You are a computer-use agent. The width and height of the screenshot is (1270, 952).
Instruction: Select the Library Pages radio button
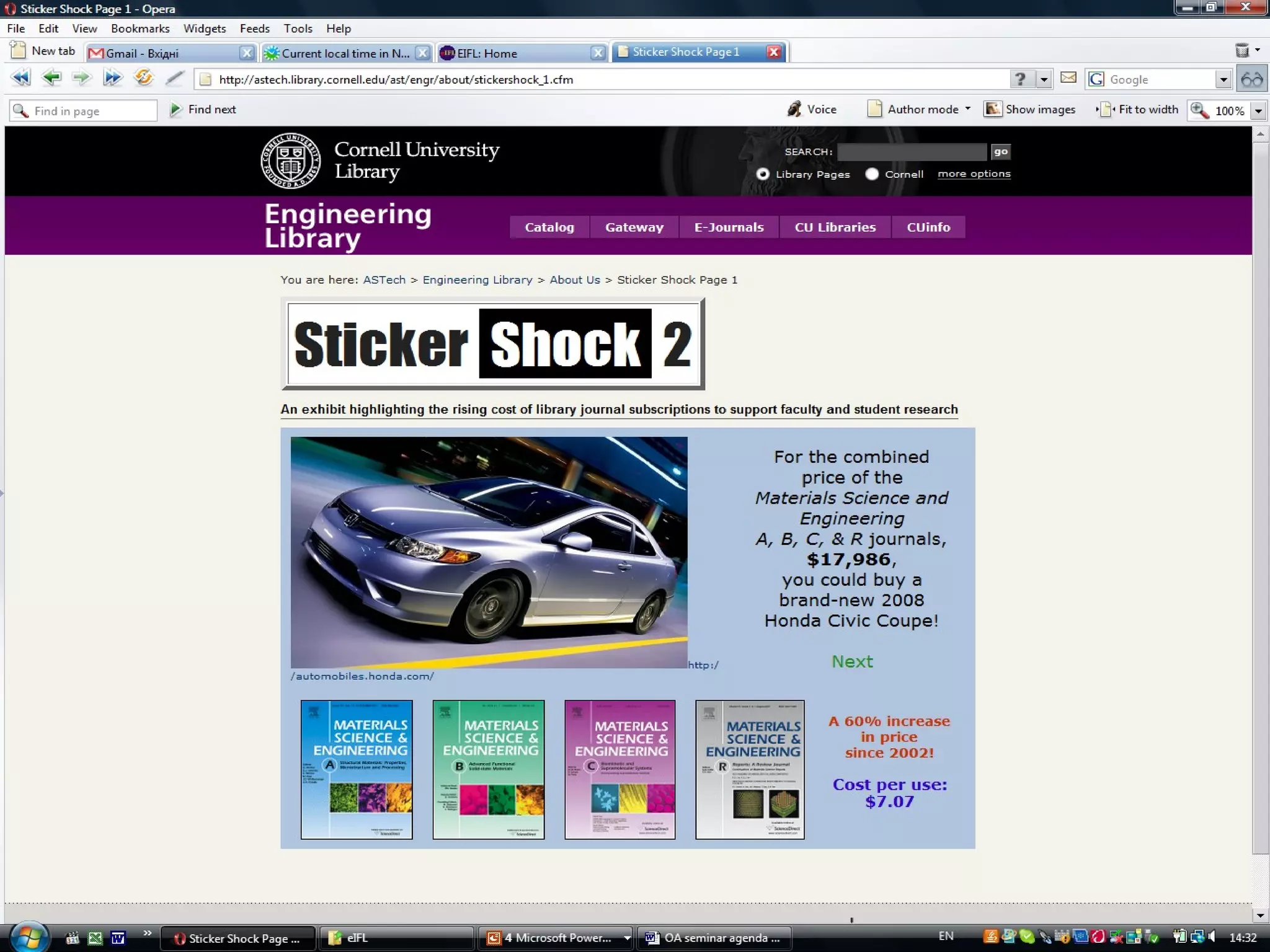pos(763,174)
